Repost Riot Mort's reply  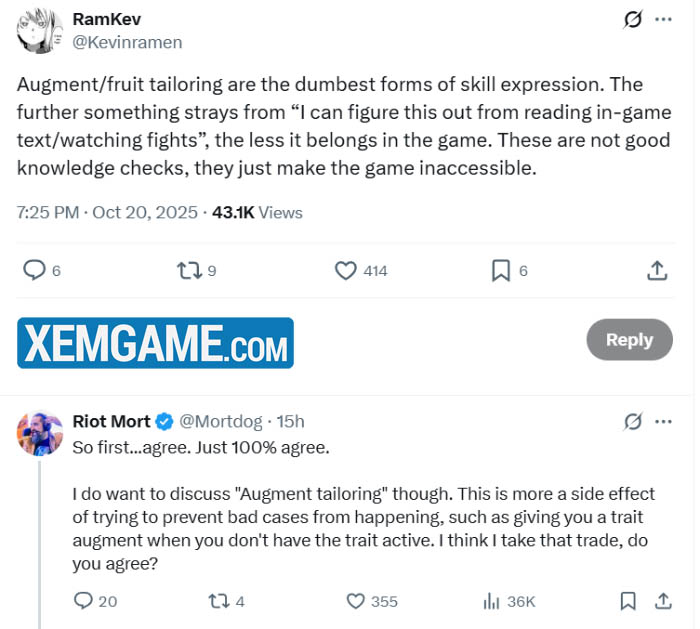click(x=218, y=601)
